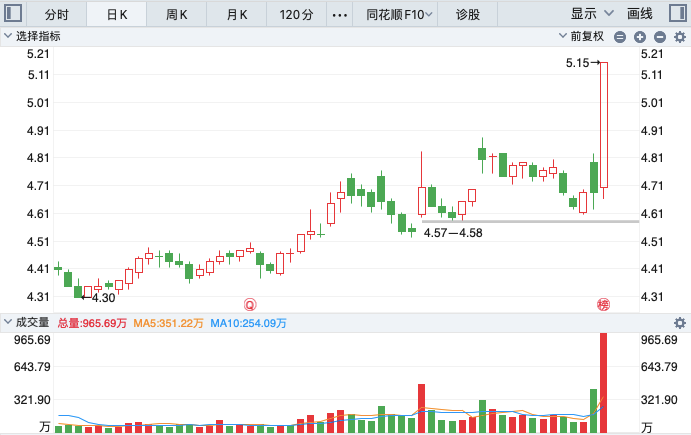This screenshot has height=435, width=691.
Task: Select the tall red limit-up candle at 5.15
Action: tap(604, 125)
